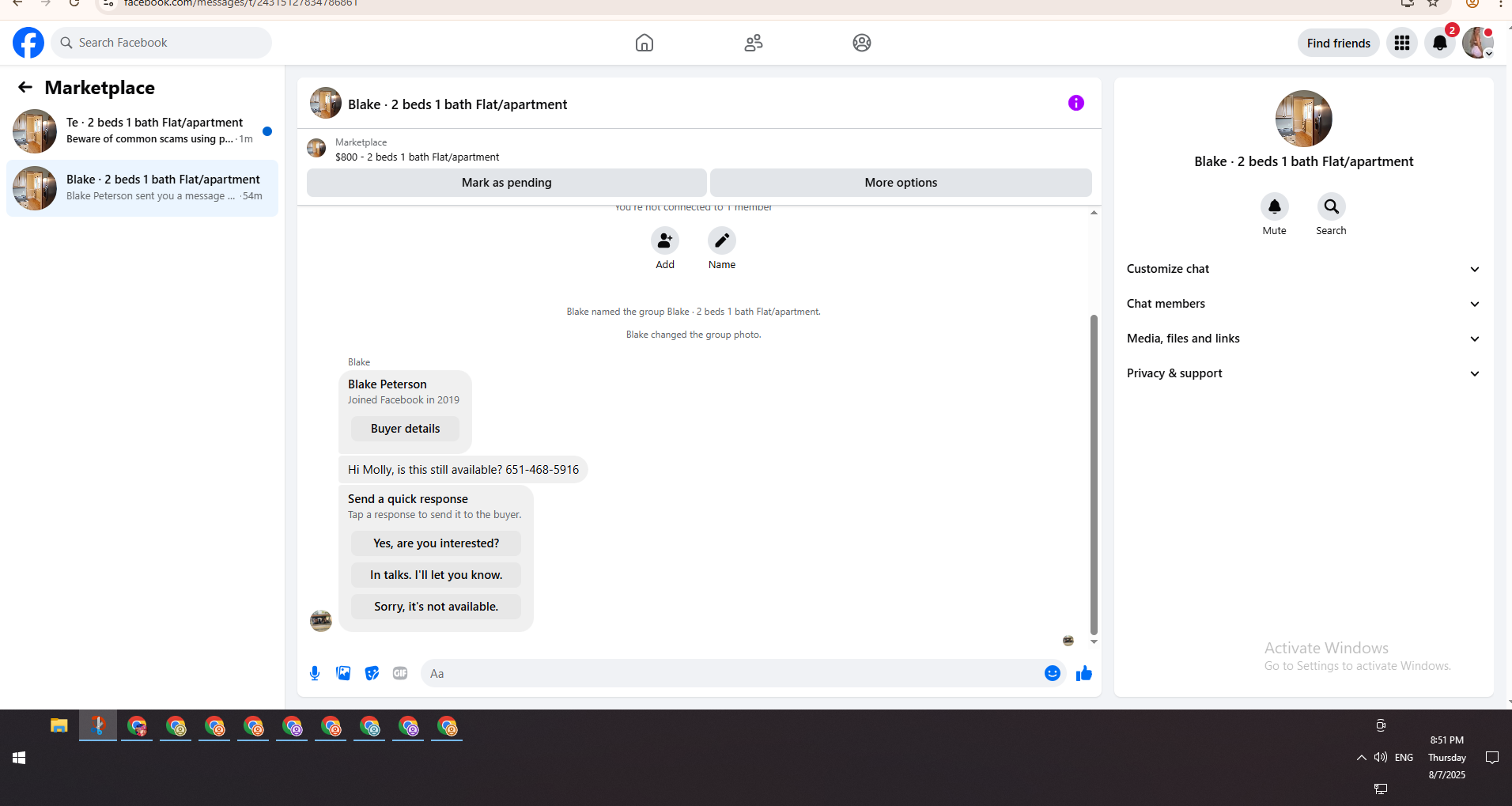Select the 'Blake · 2 beds 1 bath' conversation
1512x806 pixels.
142,188
